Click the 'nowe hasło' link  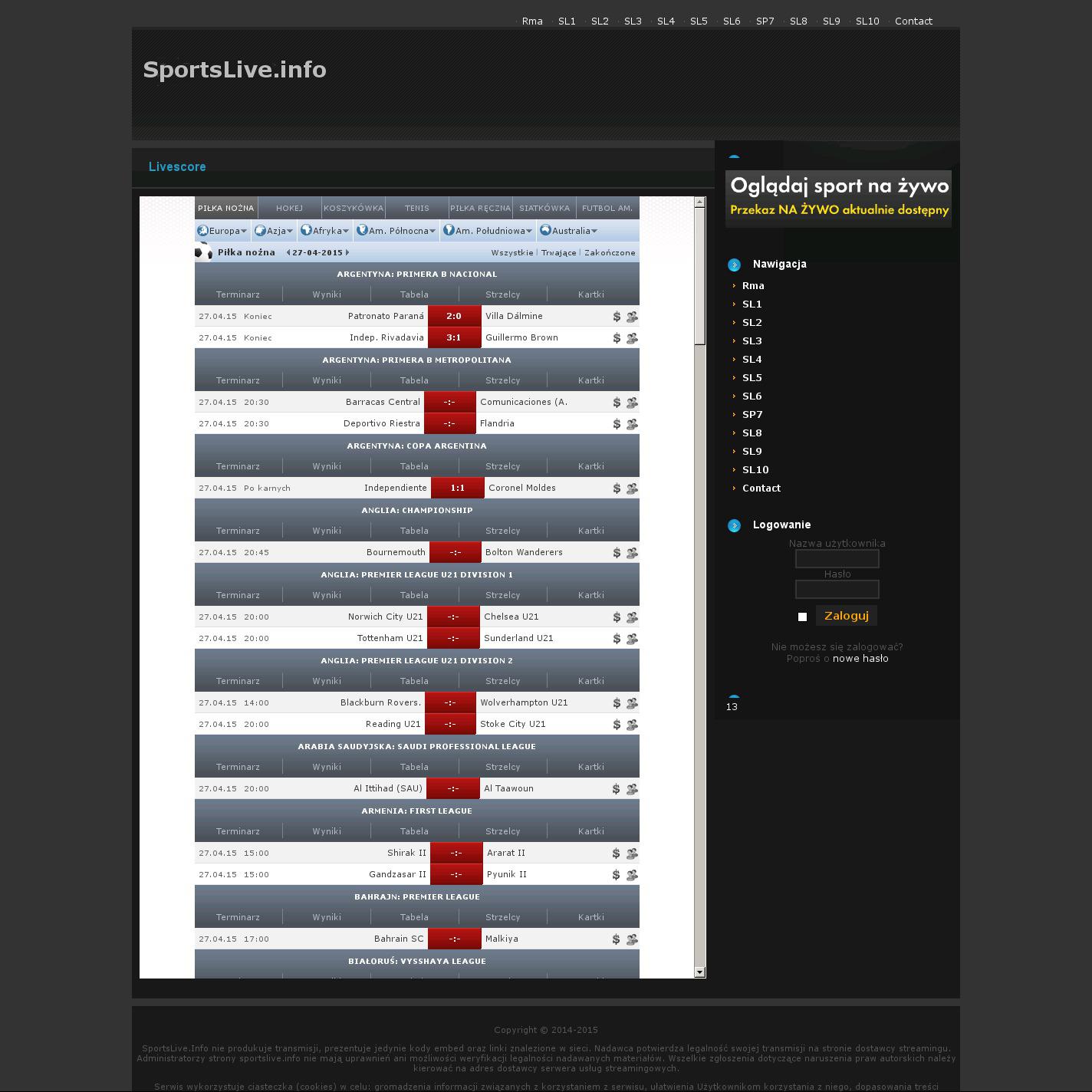pos(860,659)
